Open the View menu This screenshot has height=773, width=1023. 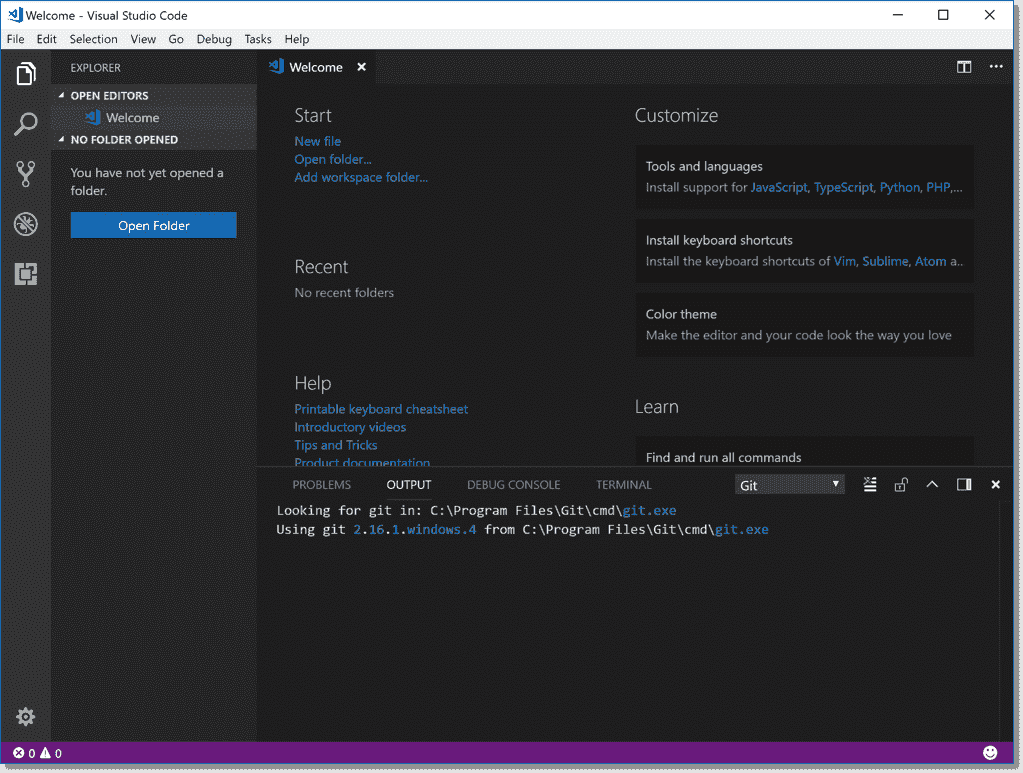[x=143, y=39]
